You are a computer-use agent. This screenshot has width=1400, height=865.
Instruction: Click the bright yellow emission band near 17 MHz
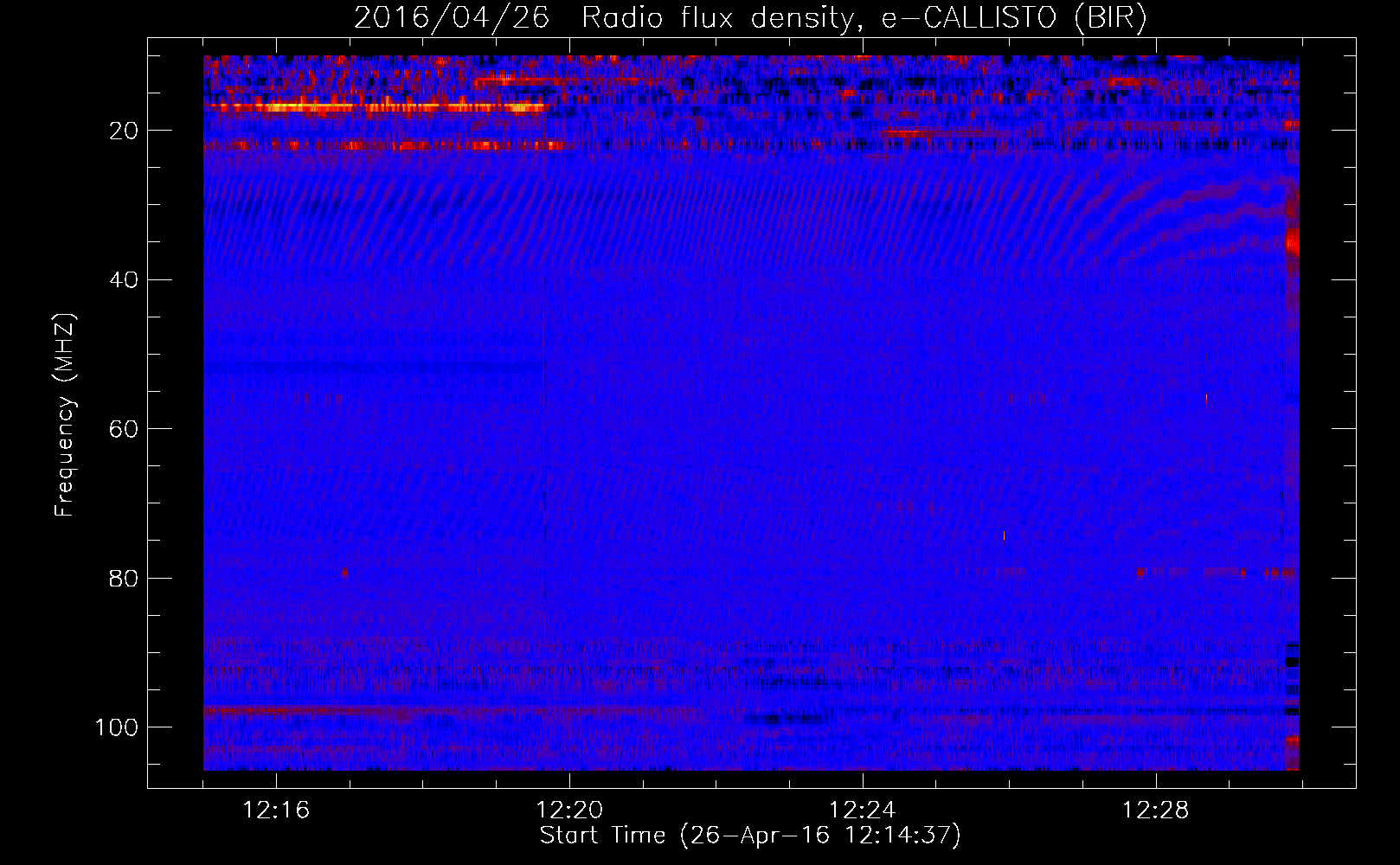pos(376,107)
